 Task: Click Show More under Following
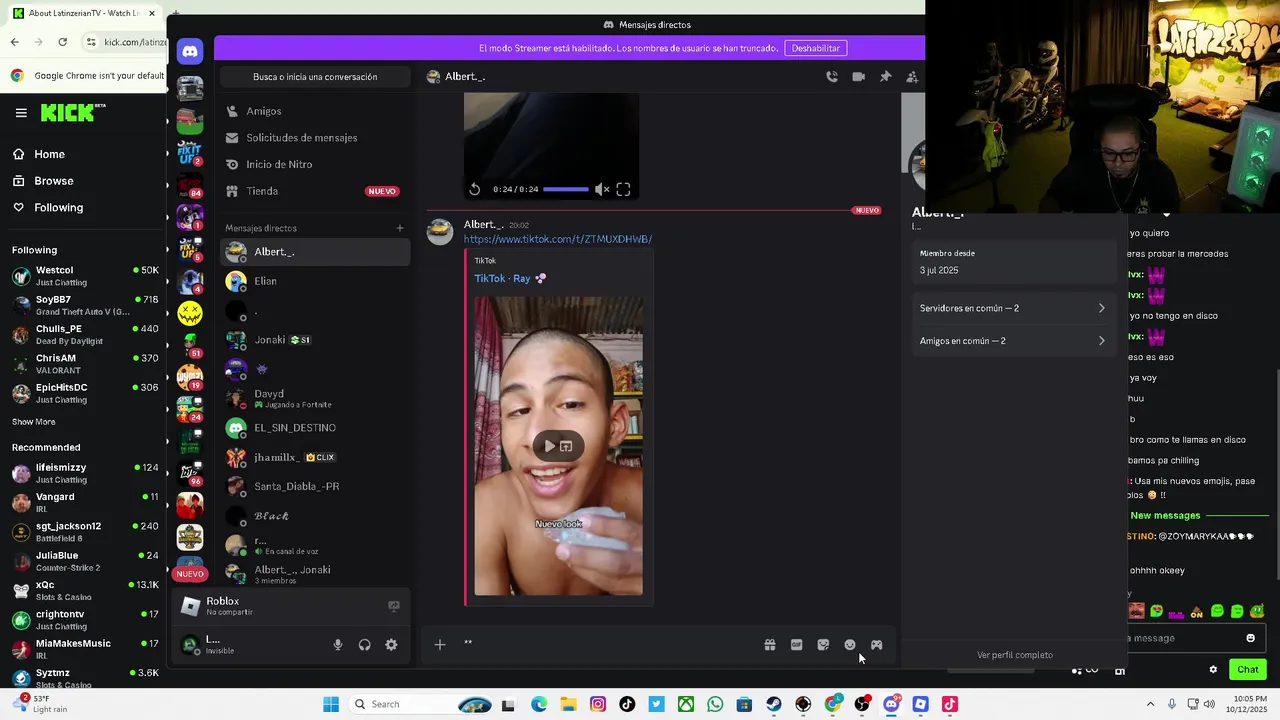33,422
